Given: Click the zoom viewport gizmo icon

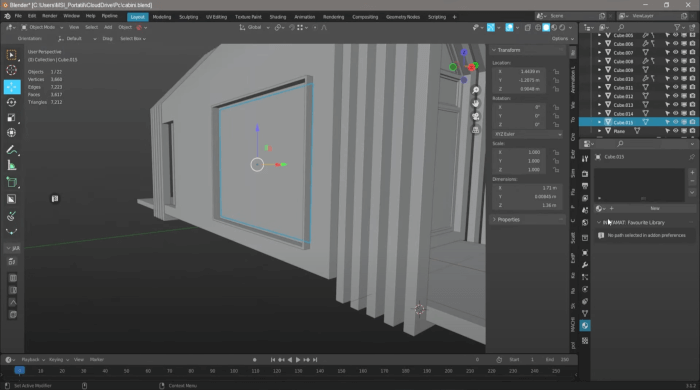Looking at the screenshot, I should pyautogui.click(x=476, y=90).
